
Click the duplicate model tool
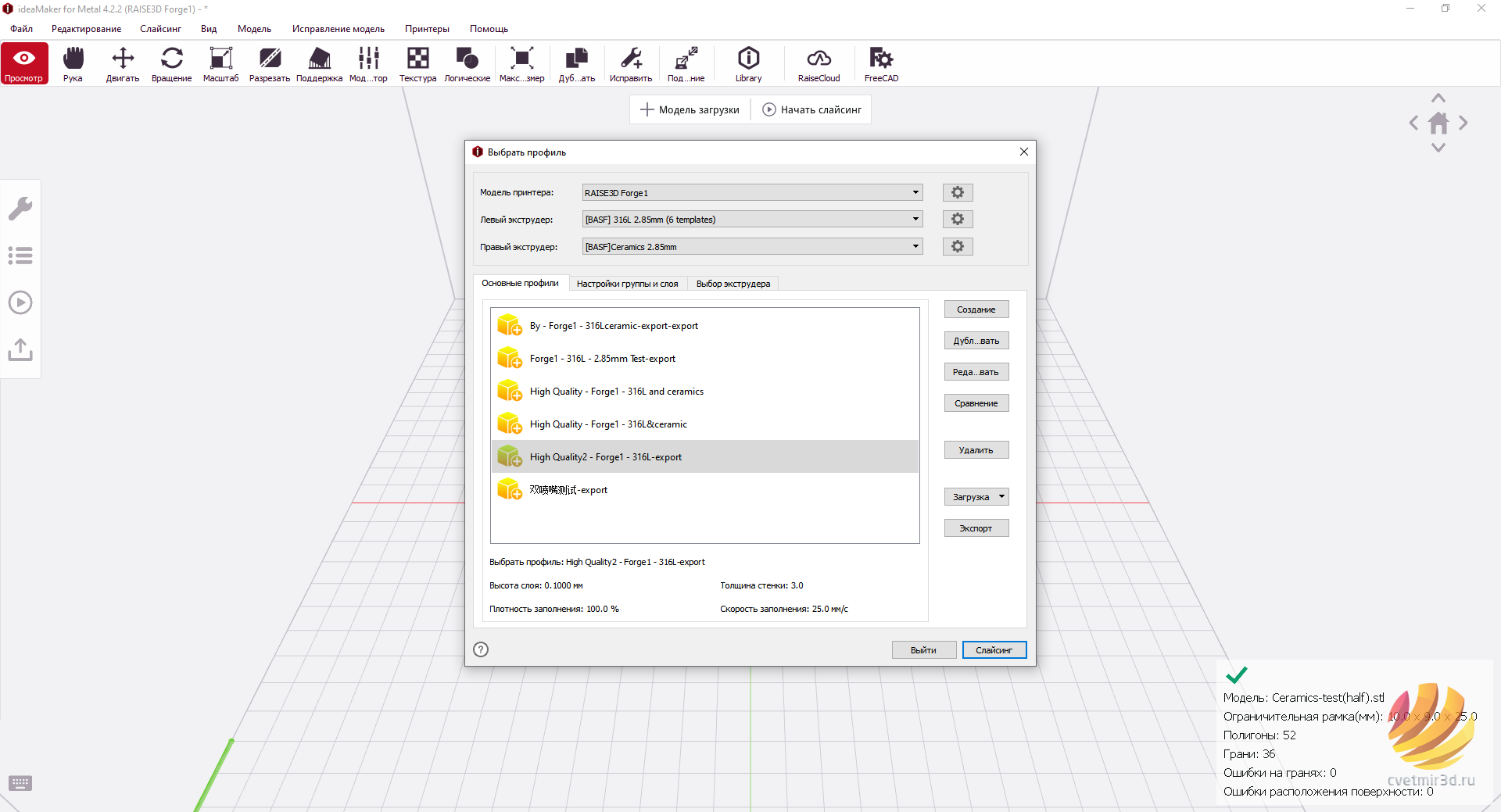point(577,63)
